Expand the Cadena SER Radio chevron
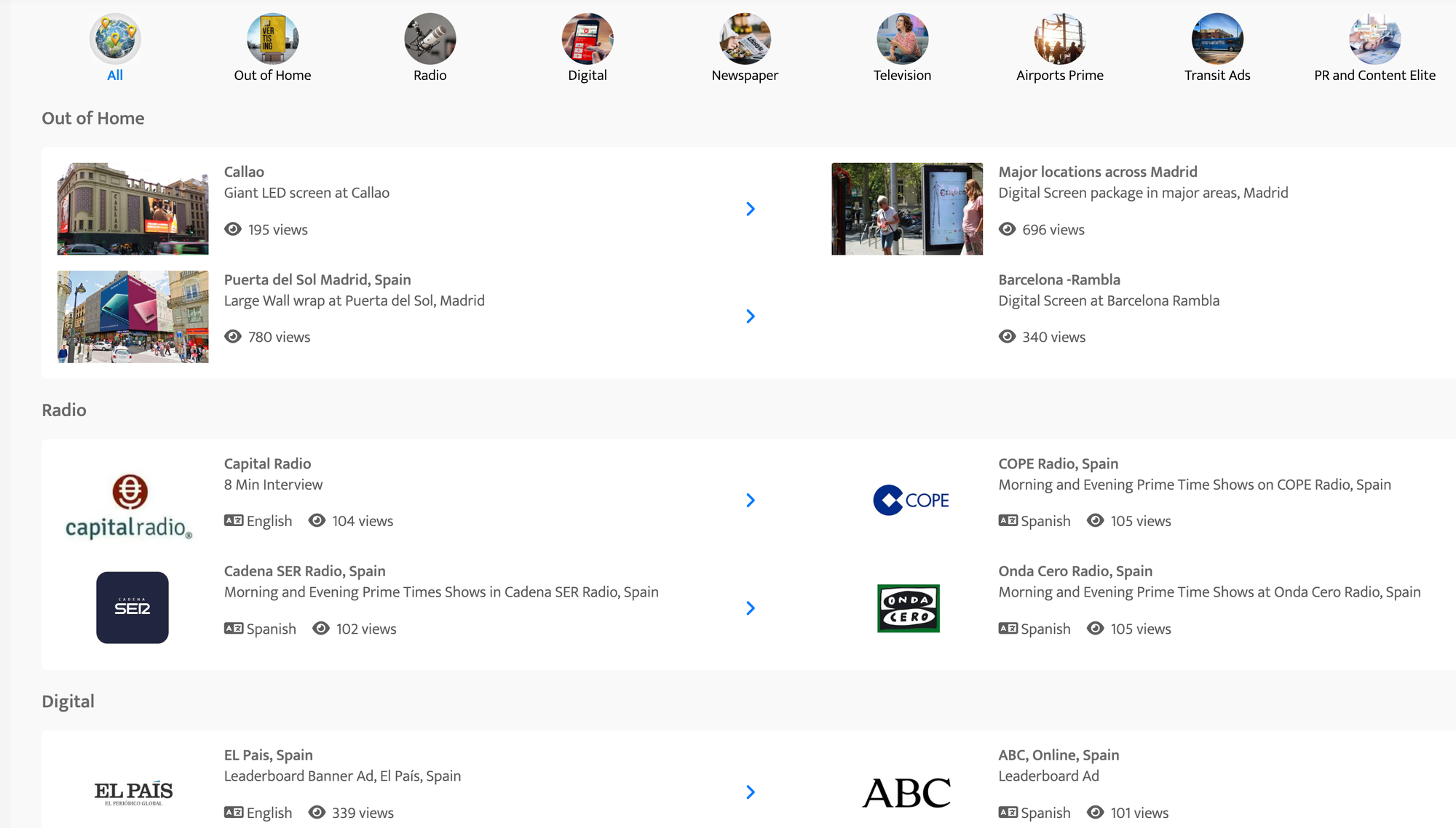This screenshot has width=1456, height=828. [x=751, y=608]
